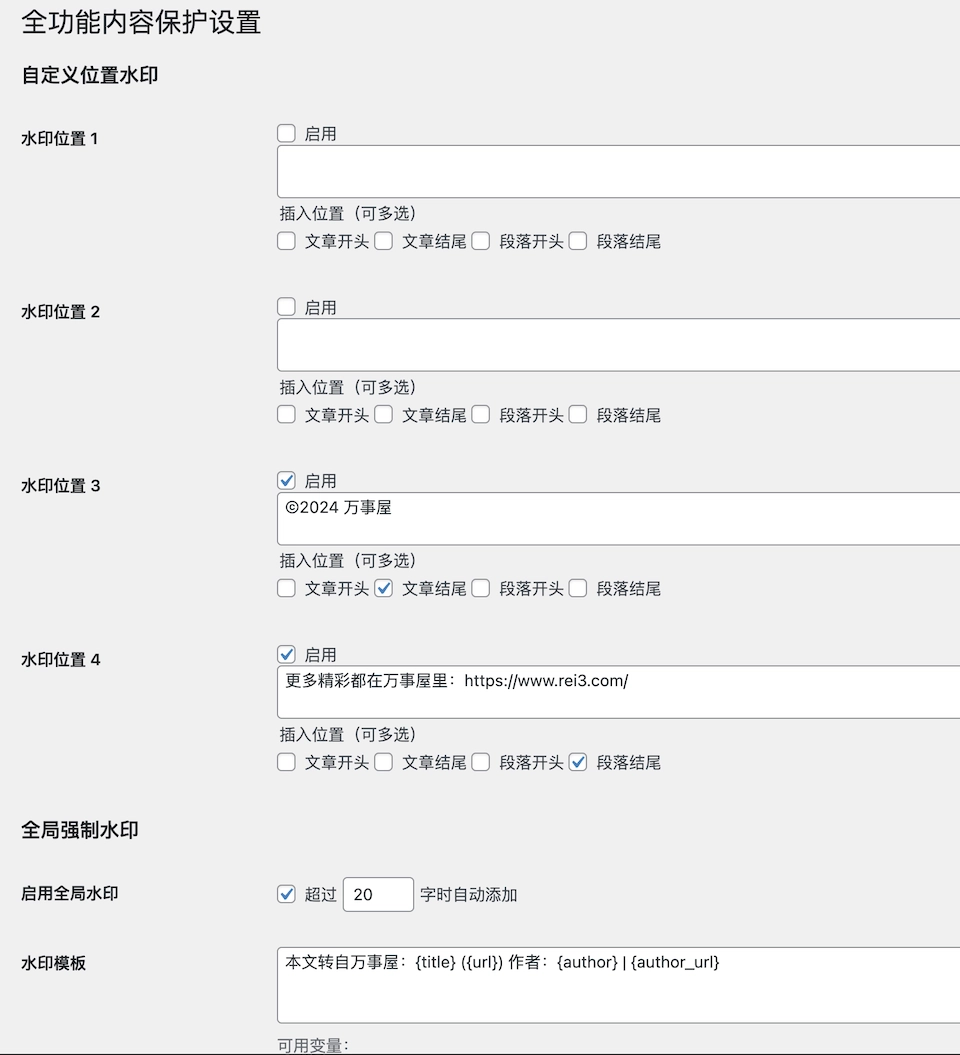Click 插入位置（可多选）under 水印位置 2

pyautogui.click(x=348, y=387)
